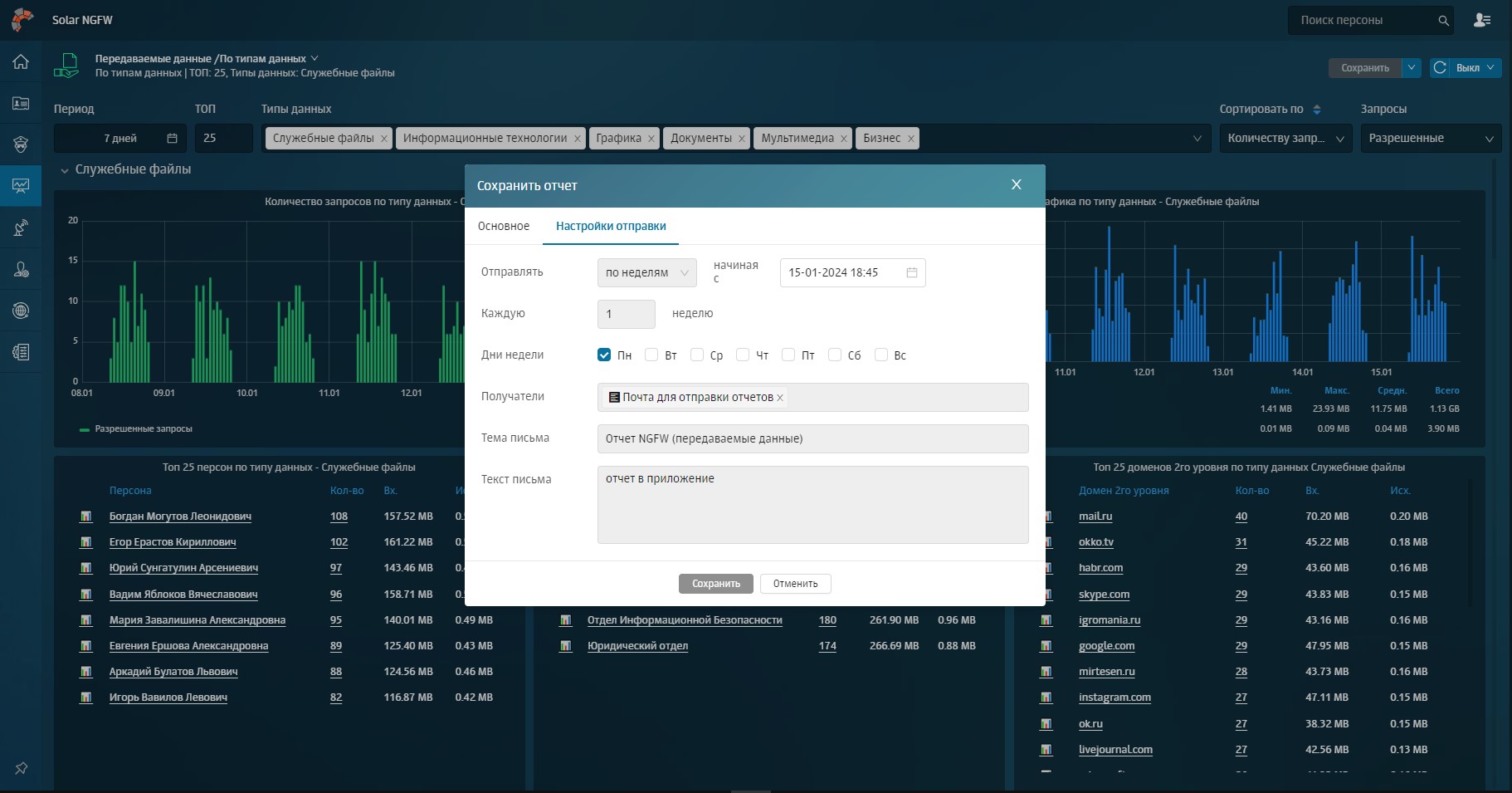The image size is (1512, 793).
Task: Enable the Ср weekday checkbox
Action: (697, 355)
